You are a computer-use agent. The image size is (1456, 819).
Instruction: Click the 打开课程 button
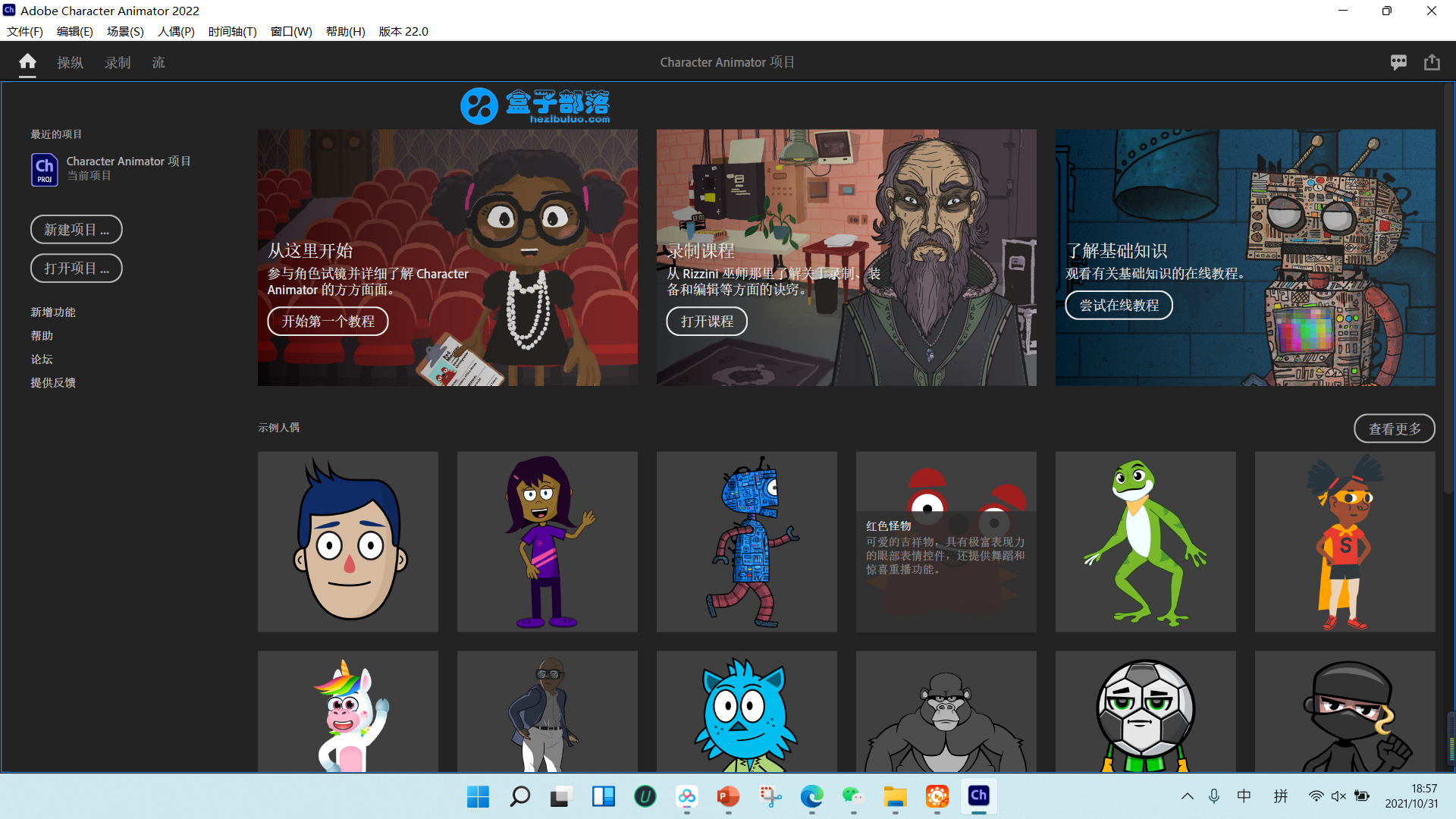point(707,321)
